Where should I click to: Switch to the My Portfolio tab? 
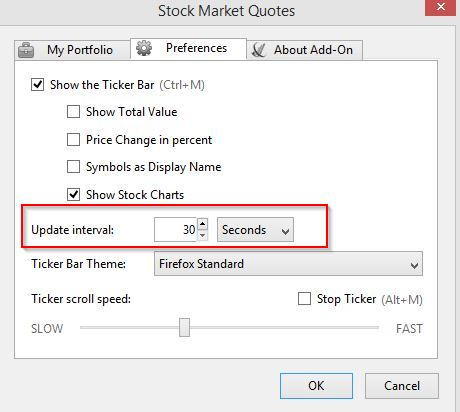point(72,50)
